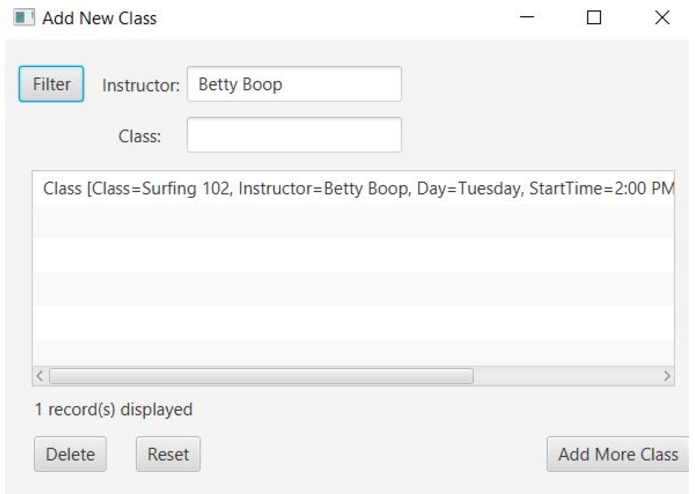This screenshot has height=494, width=695.
Task: Click the record(s) displayed status text
Action: click(x=113, y=409)
